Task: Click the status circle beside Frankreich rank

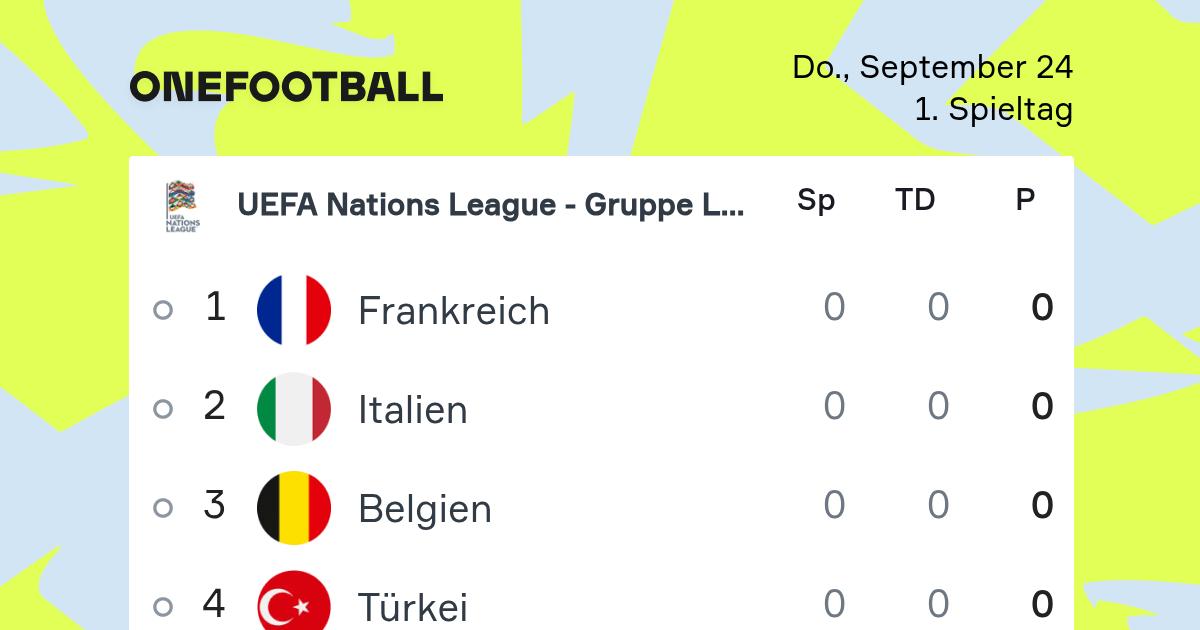Action: click(x=163, y=310)
